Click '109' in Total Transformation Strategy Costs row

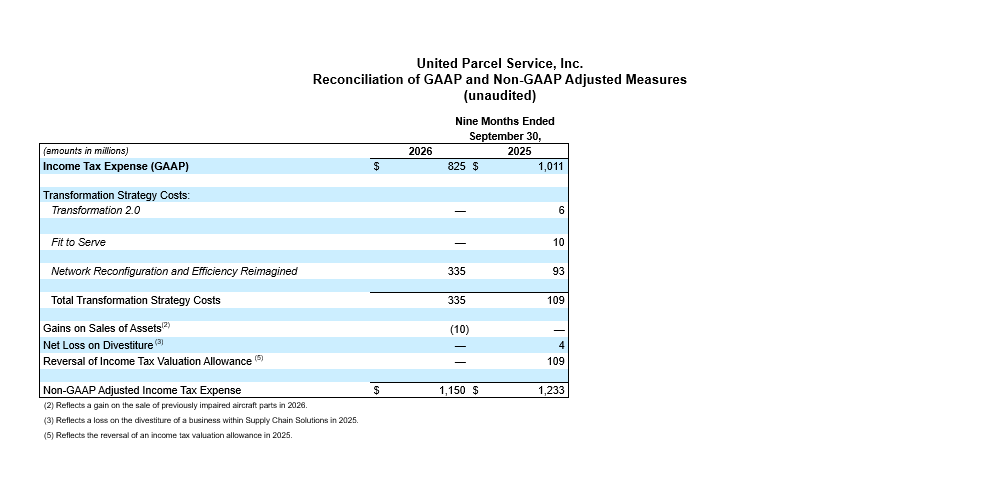click(x=556, y=300)
